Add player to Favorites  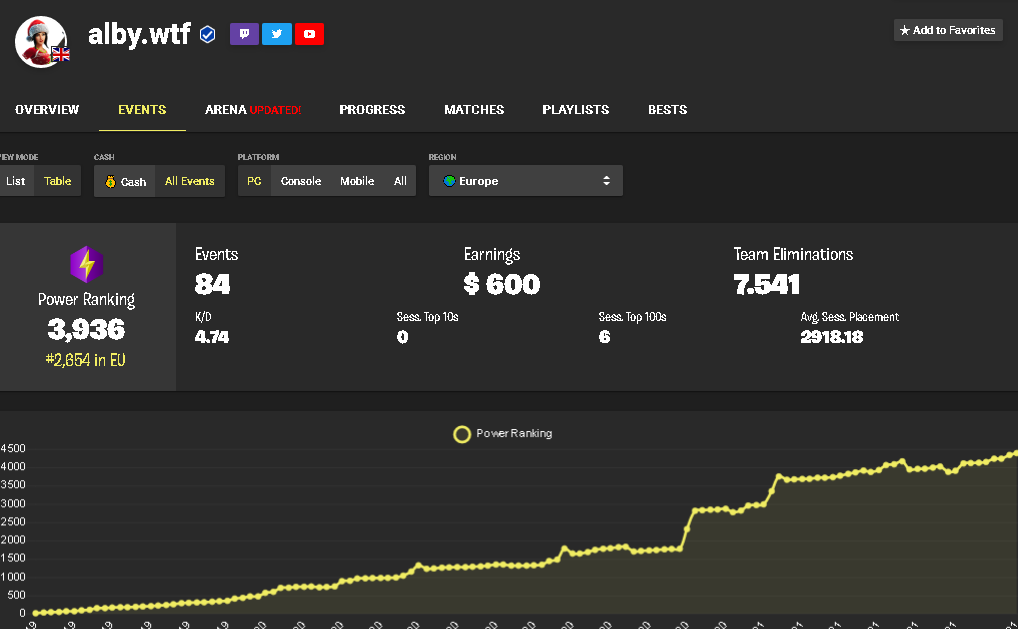pyautogui.click(x=948, y=30)
